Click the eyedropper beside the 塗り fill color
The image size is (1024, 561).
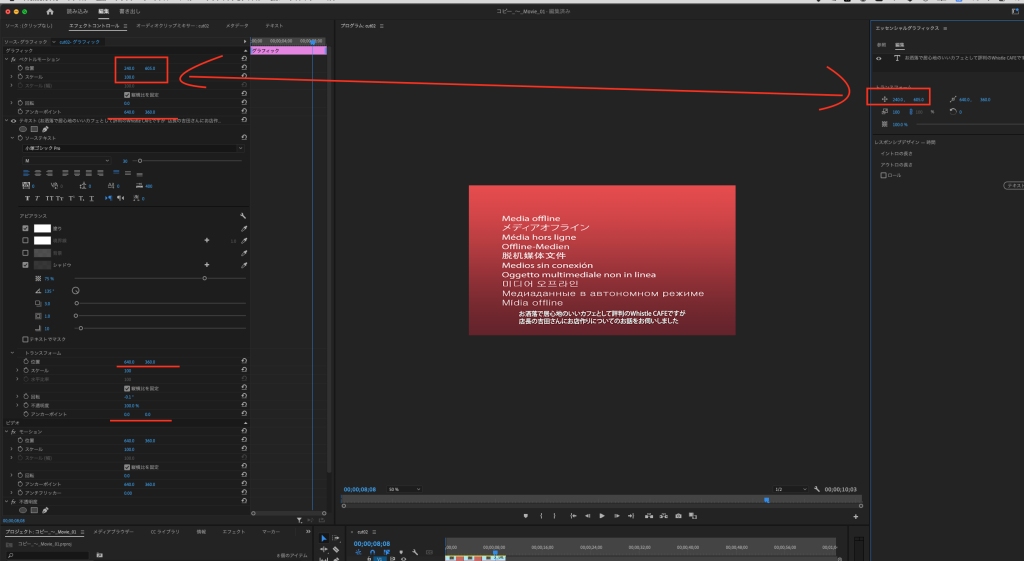click(243, 228)
